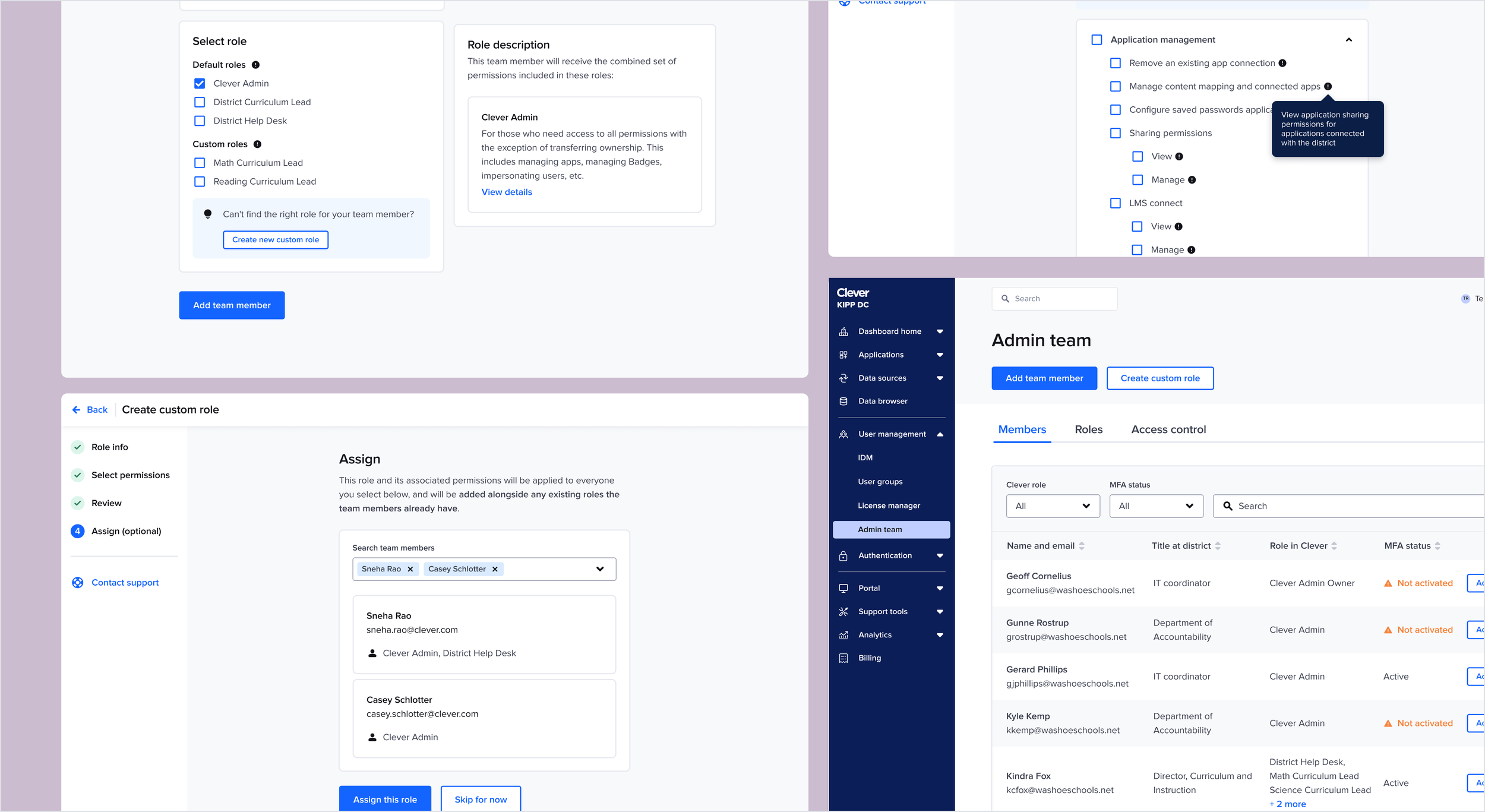
Task: Remove Sneha Rao chip with X
Action: pyautogui.click(x=410, y=568)
